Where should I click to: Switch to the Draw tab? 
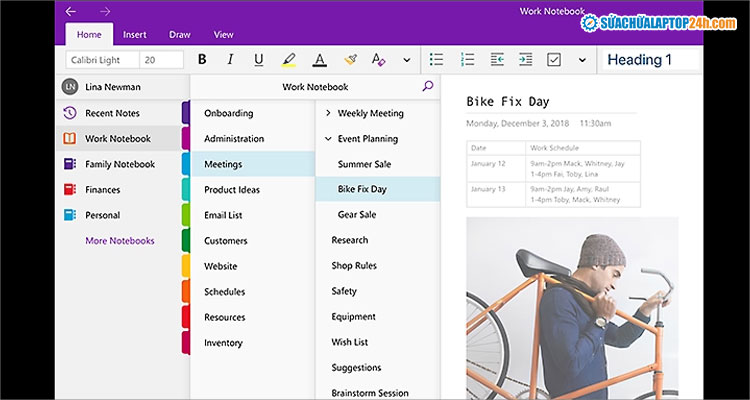[x=180, y=34]
